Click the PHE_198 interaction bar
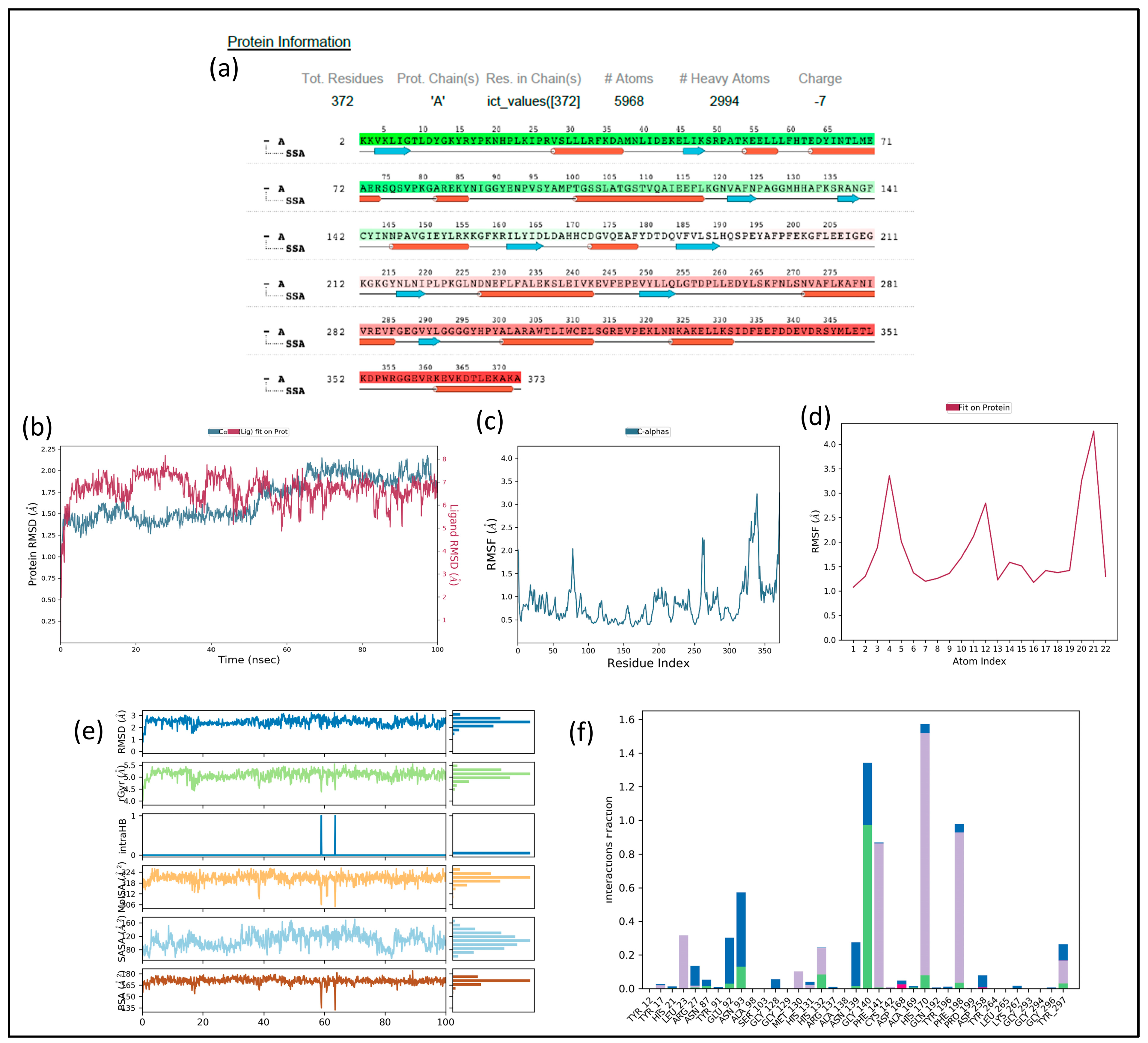This screenshot has width=1148, height=1043. coord(959,906)
